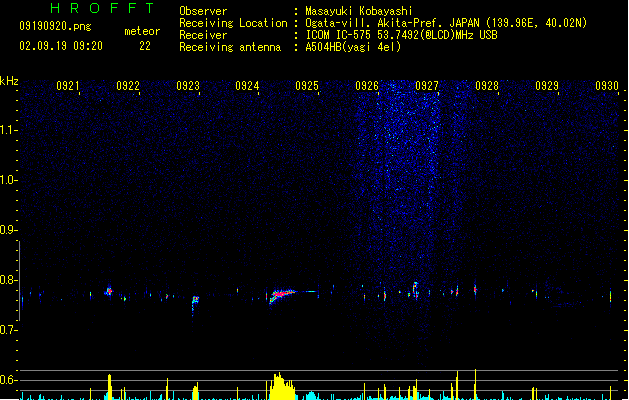Select the filename 09190920.png
Image resolution: width=629 pixels, height=400 pixels.
55,26
